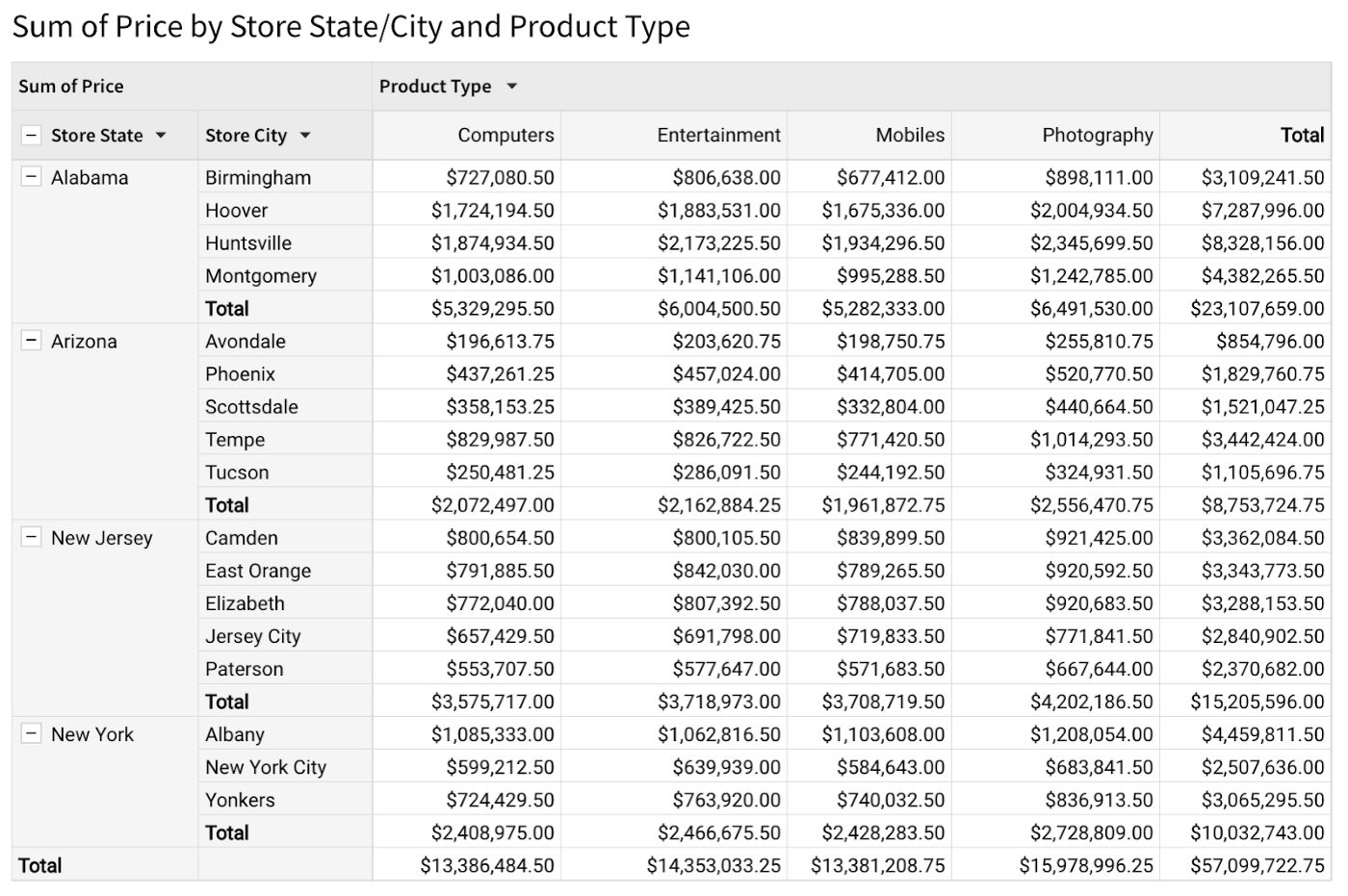This screenshot has width=1348, height=896.
Task: Collapse the Alabama state group
Action: click(32, 177)
